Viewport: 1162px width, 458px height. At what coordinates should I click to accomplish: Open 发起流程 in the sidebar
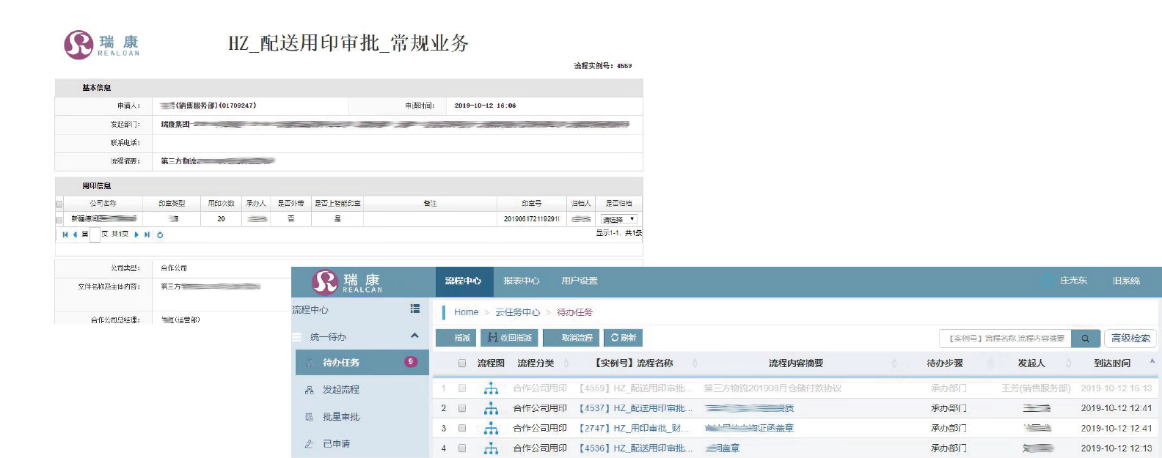[341, 389]
